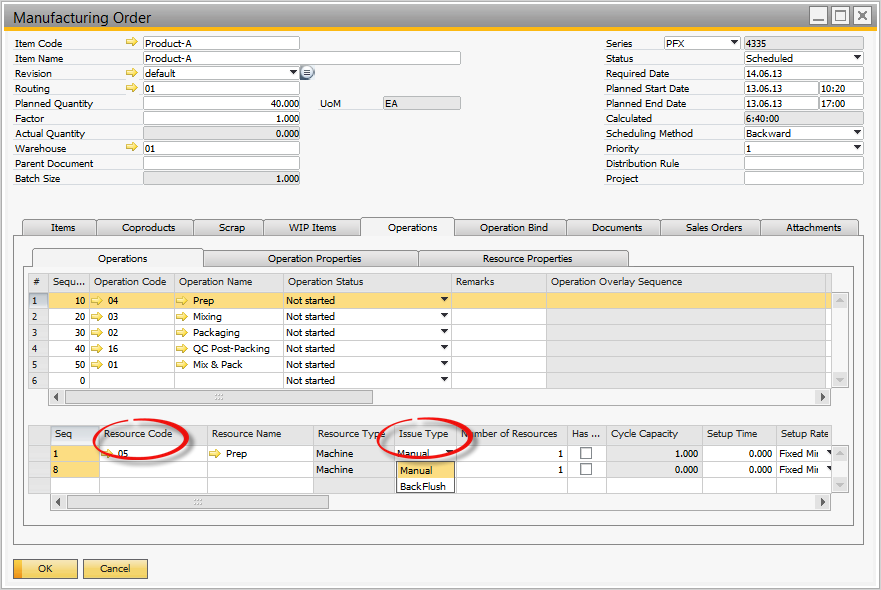Open Prep operation status dropdown

click(x=444, y=300)
